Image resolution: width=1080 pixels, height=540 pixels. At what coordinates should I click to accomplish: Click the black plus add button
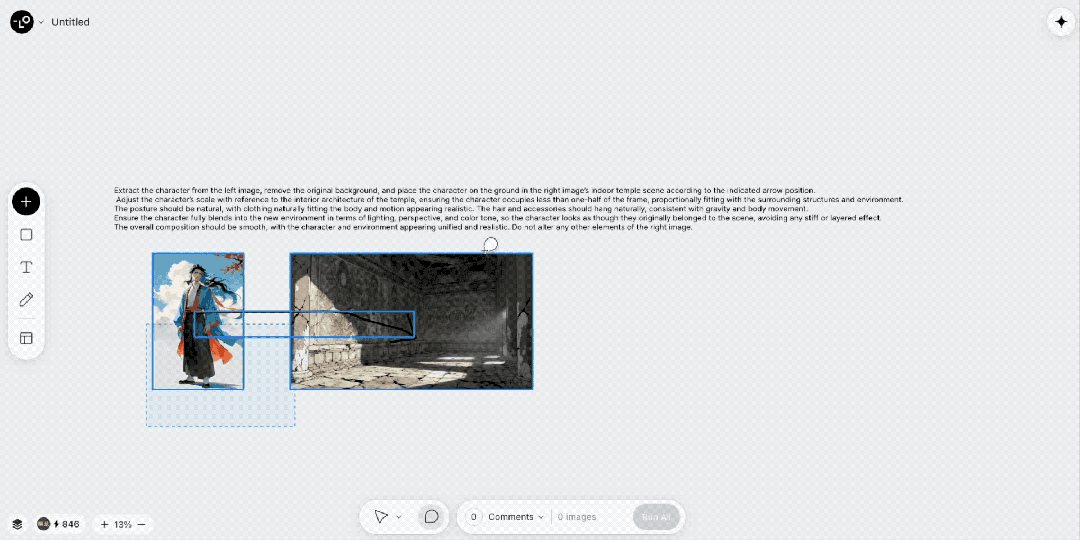[x=26, y=201]
